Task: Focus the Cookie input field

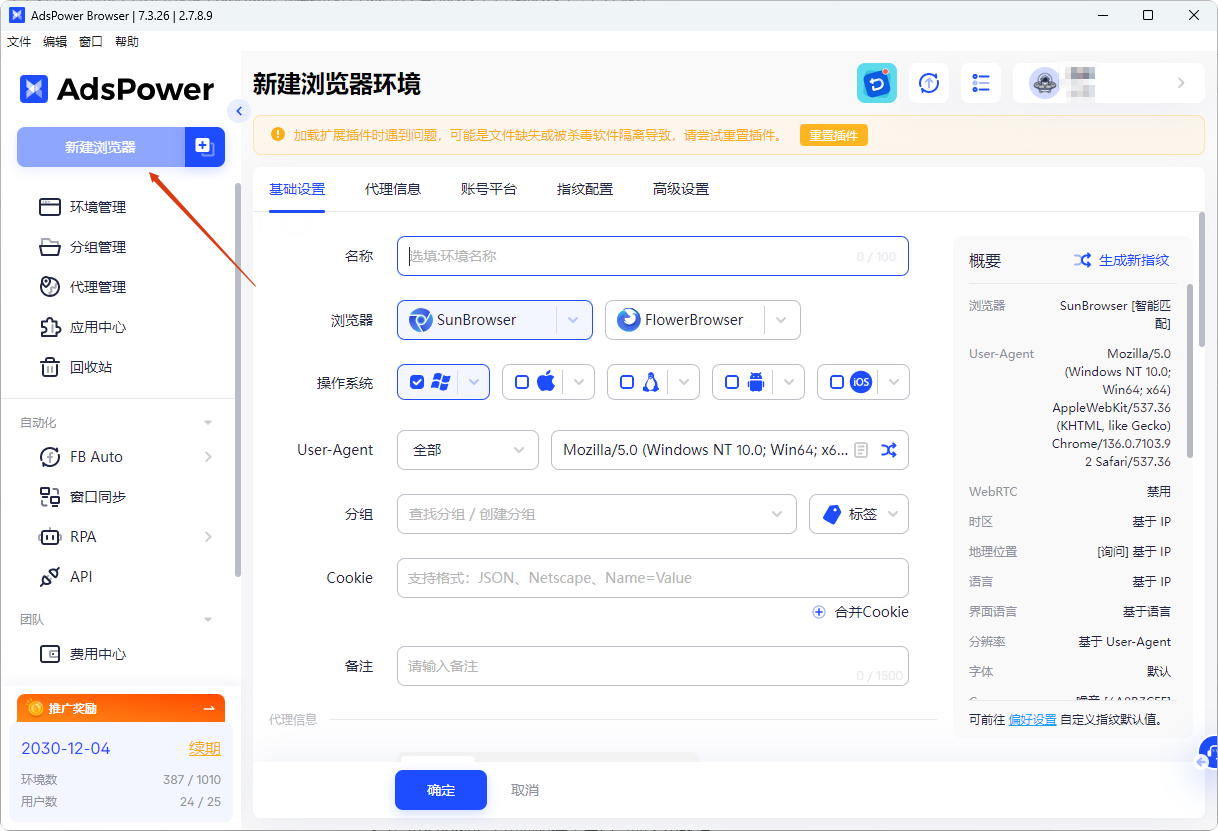Action: pos(653,578)
